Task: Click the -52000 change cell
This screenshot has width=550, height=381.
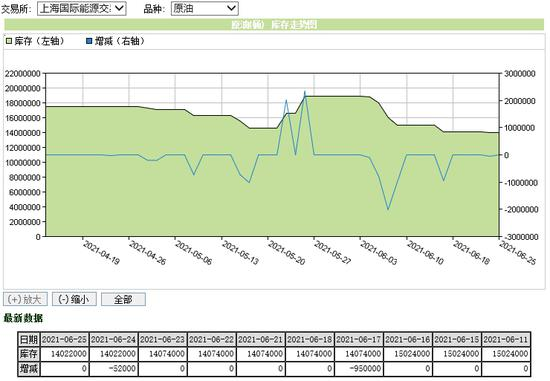Action: click(x=114, y=368)
